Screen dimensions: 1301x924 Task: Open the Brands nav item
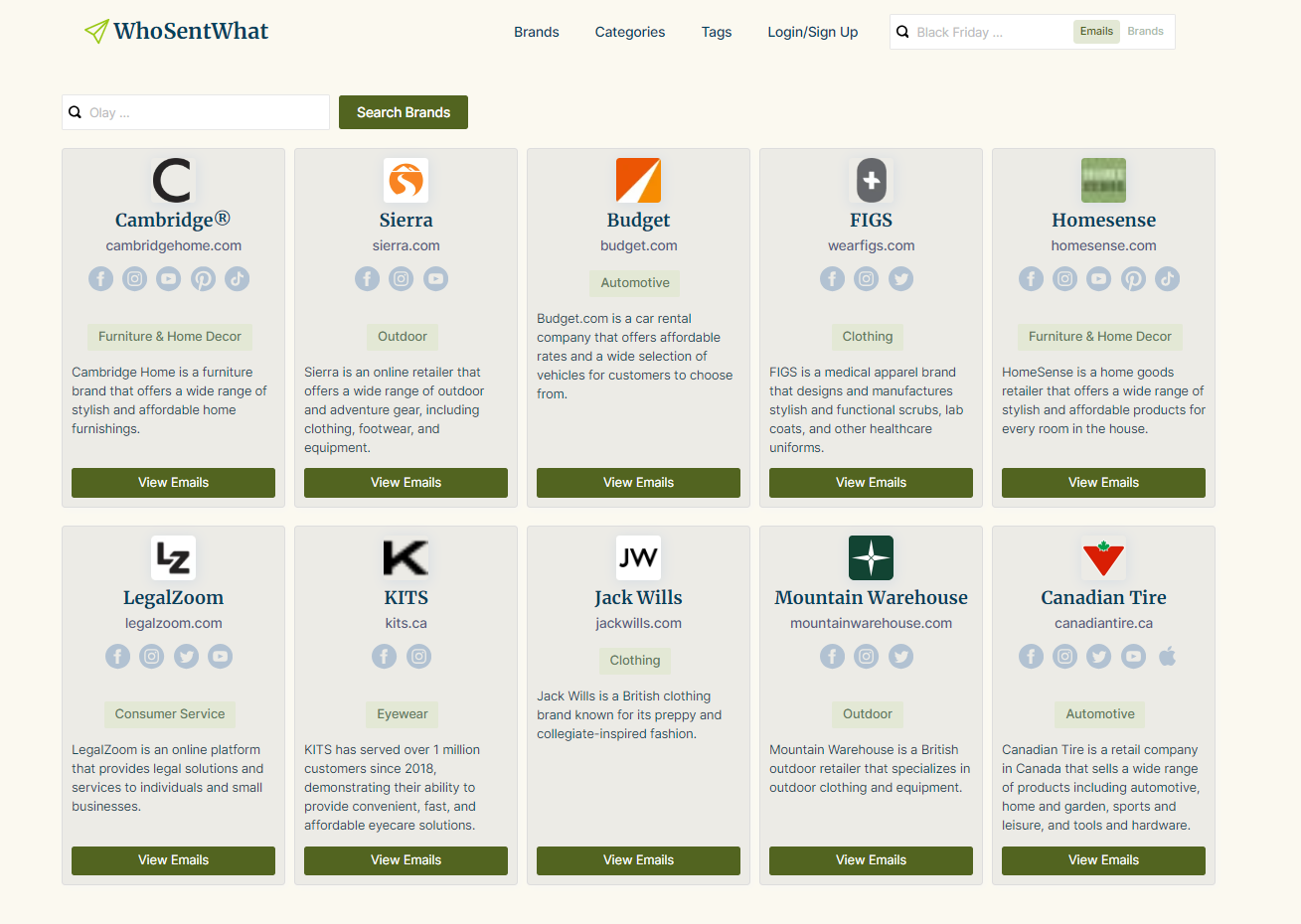[537, 32]
